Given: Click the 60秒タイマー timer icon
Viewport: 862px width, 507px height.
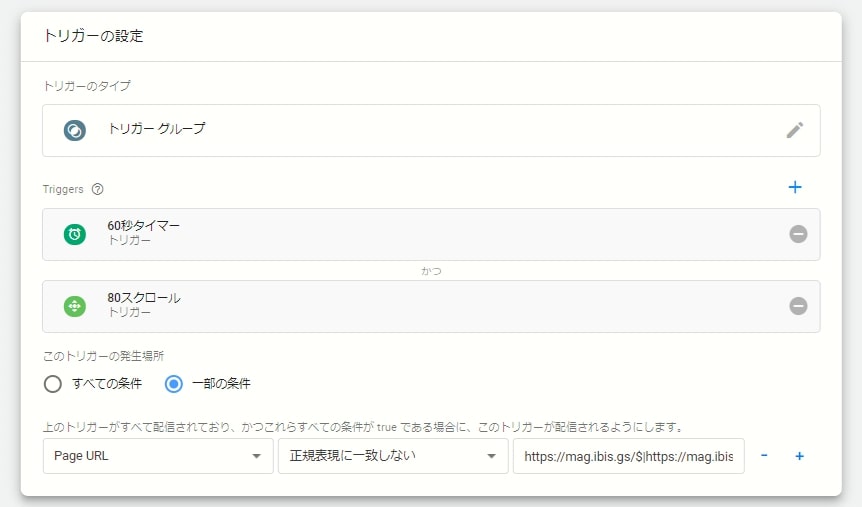Looking at the screenshot, I should 75,234.
